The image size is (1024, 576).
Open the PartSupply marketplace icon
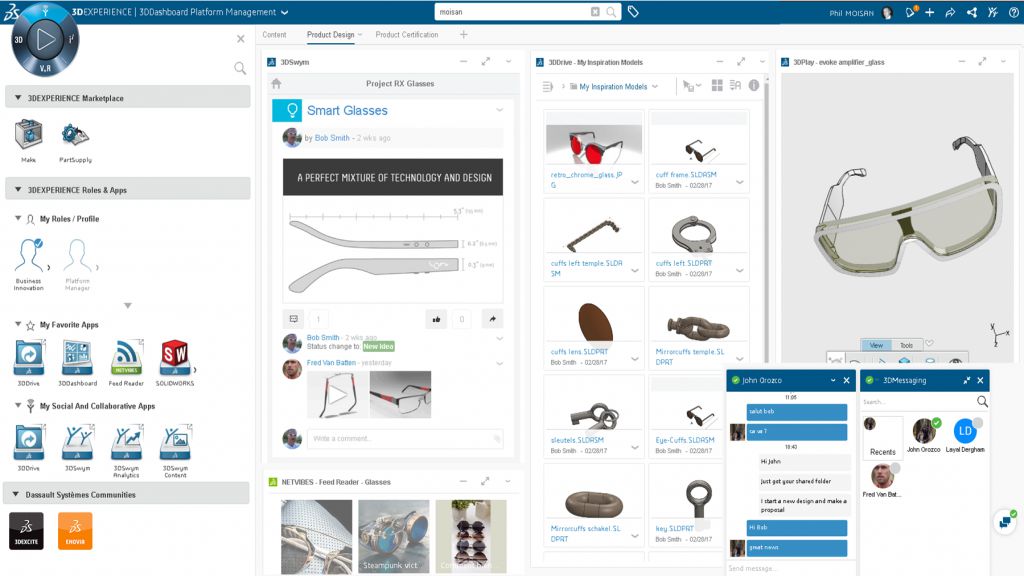tap(75, 135)
